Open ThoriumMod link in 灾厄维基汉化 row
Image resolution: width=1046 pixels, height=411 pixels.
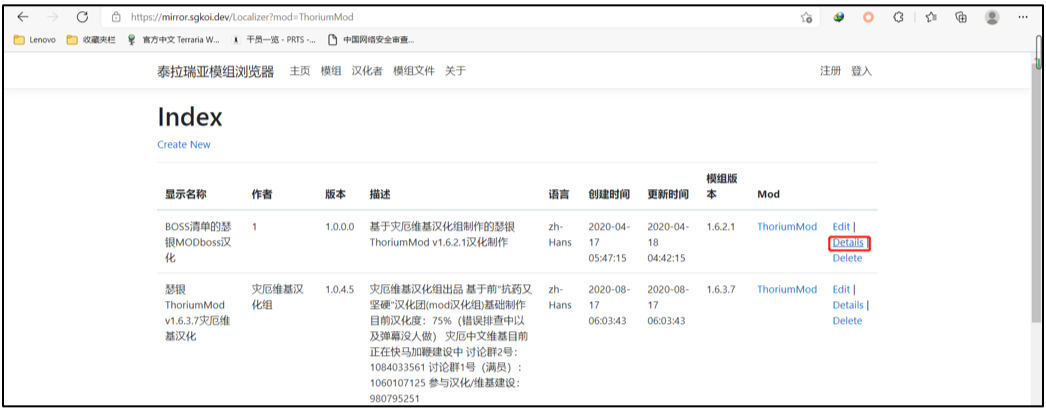[x=787, y=290]
